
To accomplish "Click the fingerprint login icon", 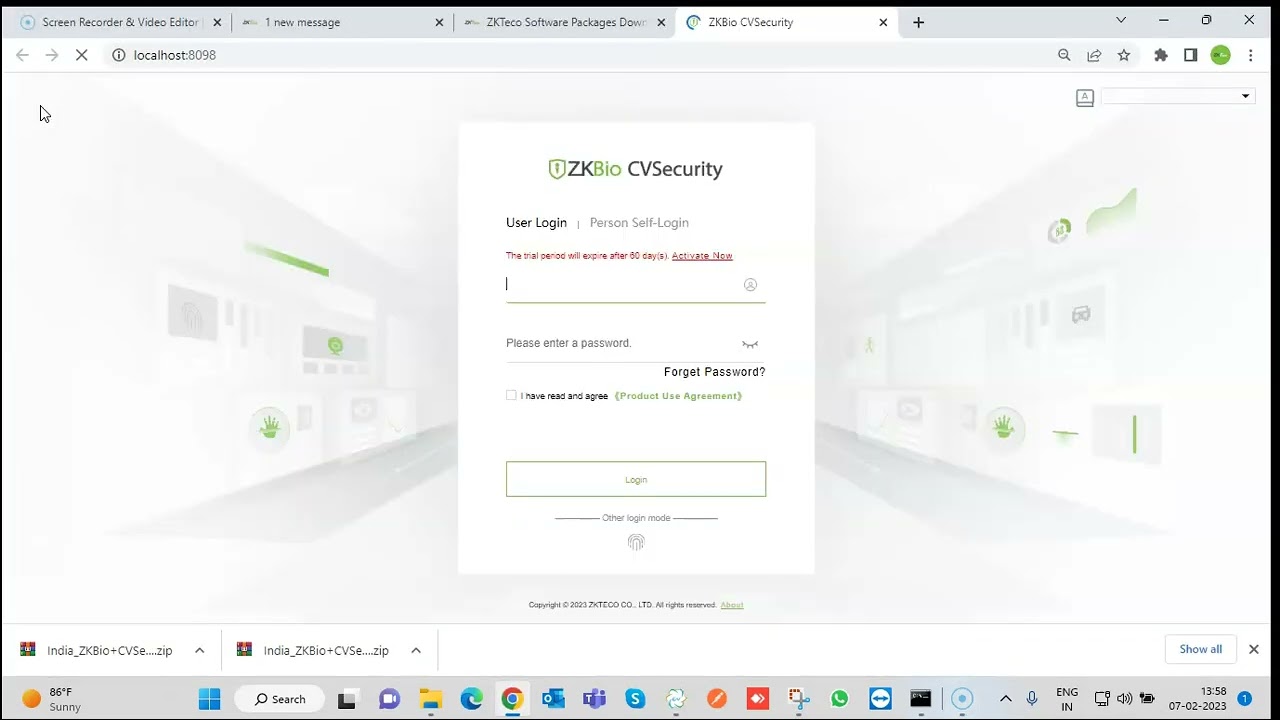I will (636, 542).
